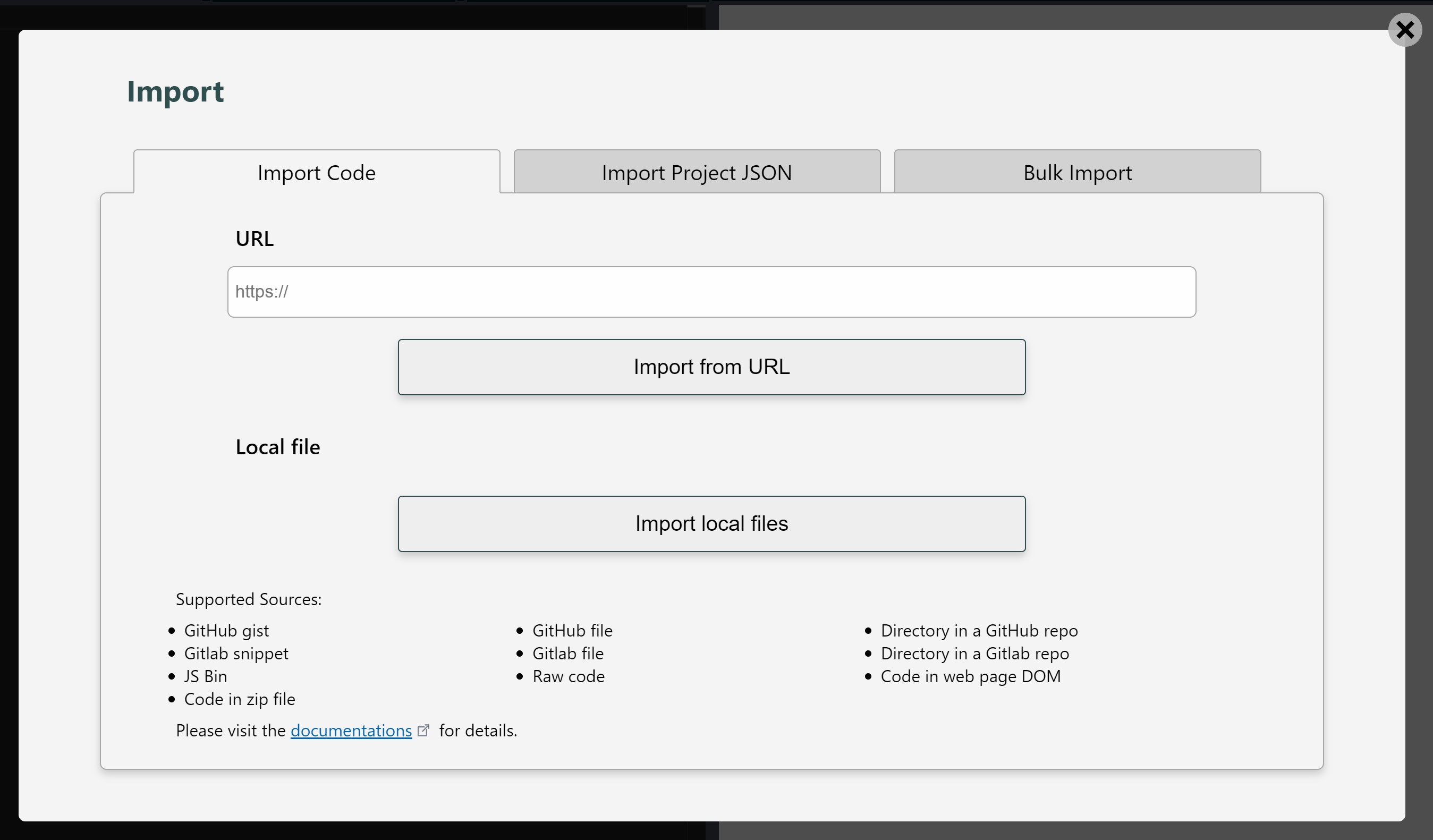Select the Code in zip file source
This screenshot has height=840, width=1433.
[240, 698]
